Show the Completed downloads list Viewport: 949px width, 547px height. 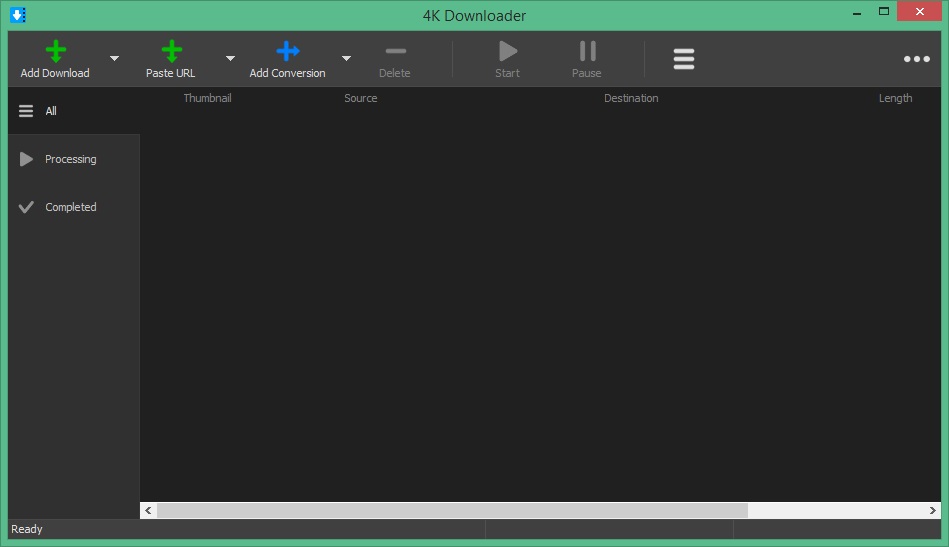pos(74,207)
